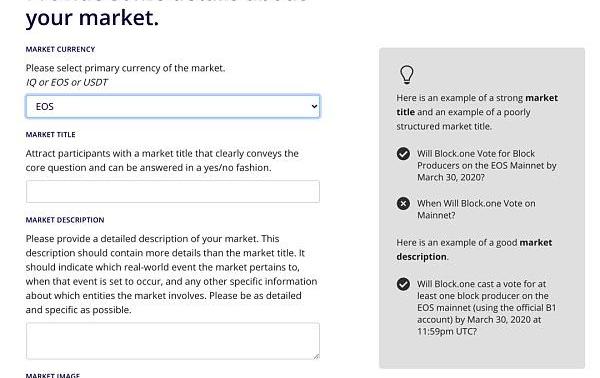Open the Market Currency dropdown showing EOS

click(x=173, y=106)
